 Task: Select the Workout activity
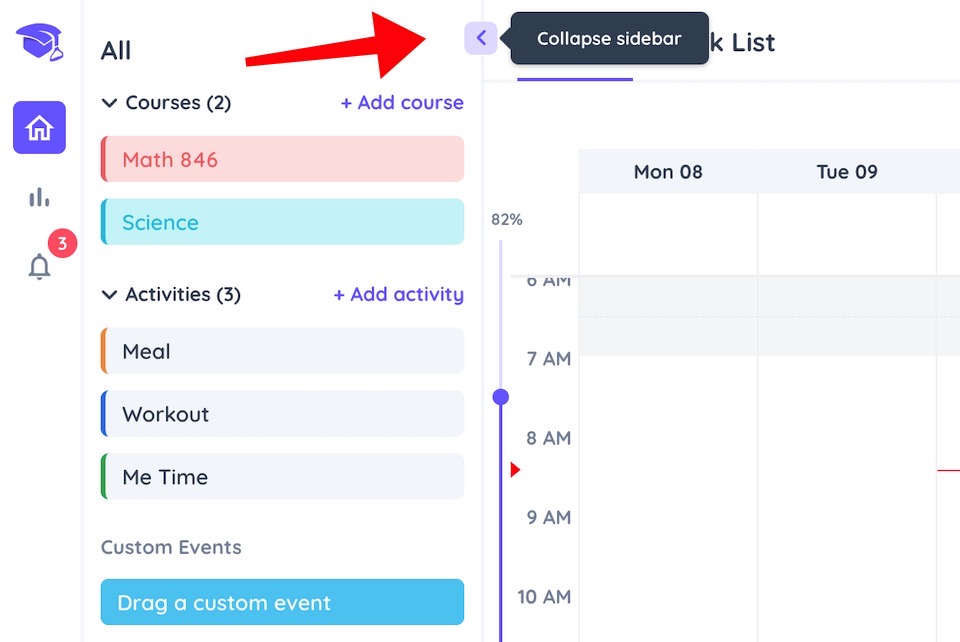click(x=282, y=414)
